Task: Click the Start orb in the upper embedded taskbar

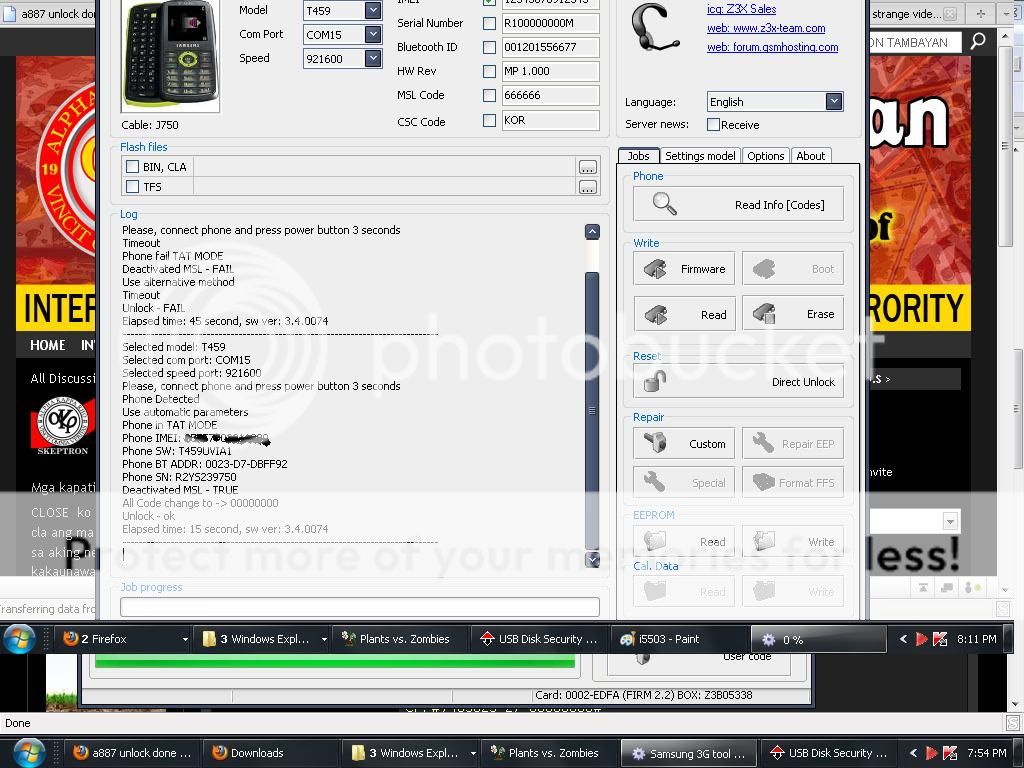Action: coord(18,639)
